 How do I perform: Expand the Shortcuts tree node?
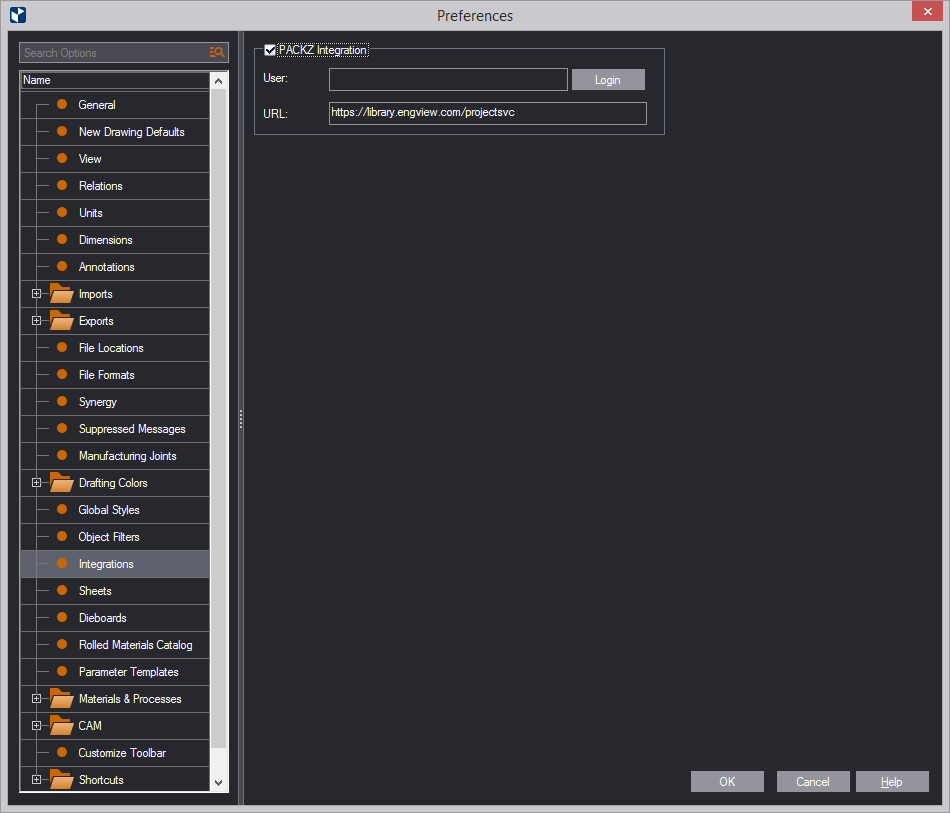tap(36, 780)
